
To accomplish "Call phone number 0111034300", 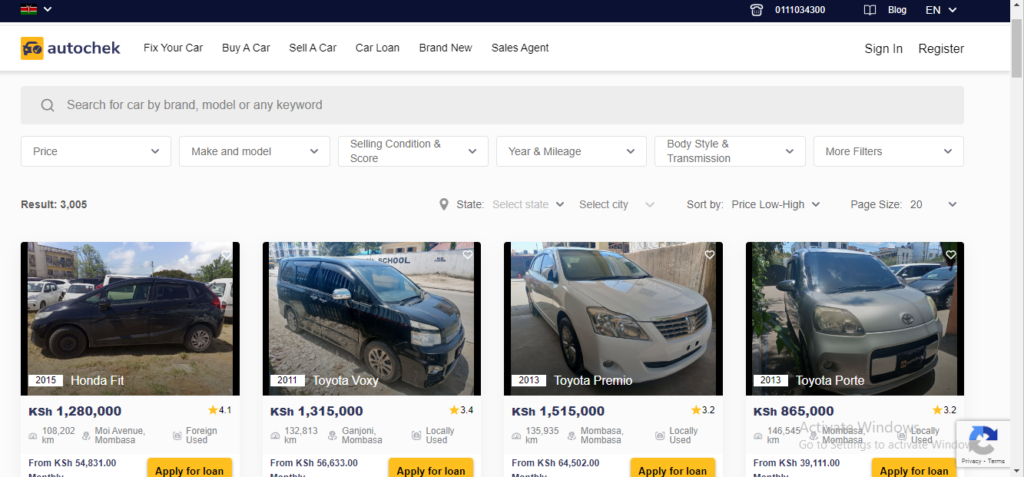I will tap(800, 10).
